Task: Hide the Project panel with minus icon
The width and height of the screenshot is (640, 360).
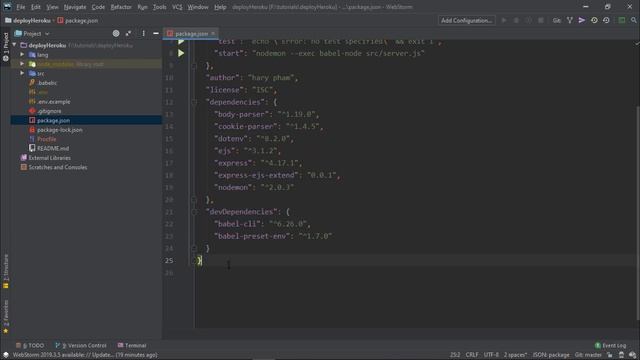Action: (156, 33)
